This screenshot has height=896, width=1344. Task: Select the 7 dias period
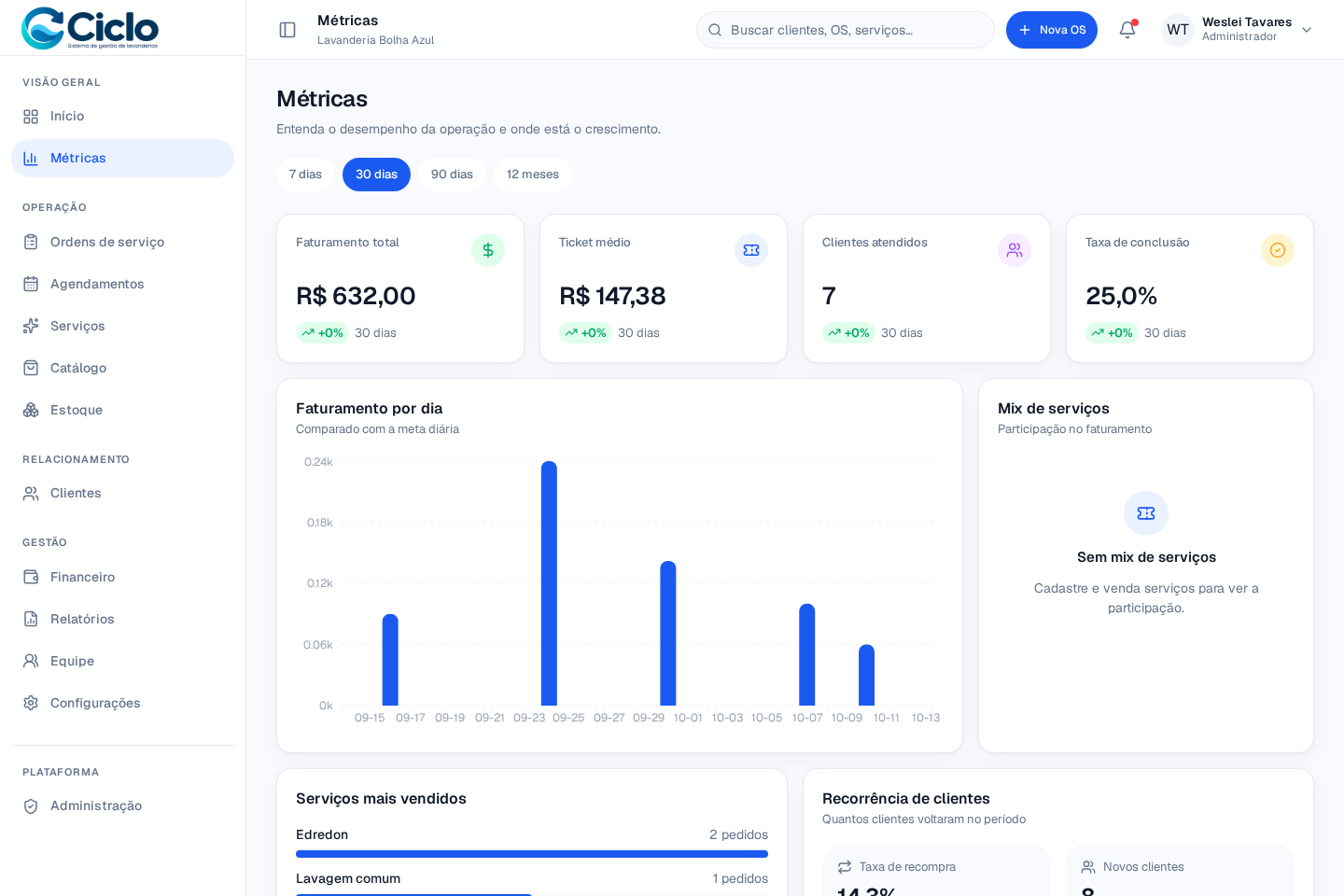coord(305,175)
